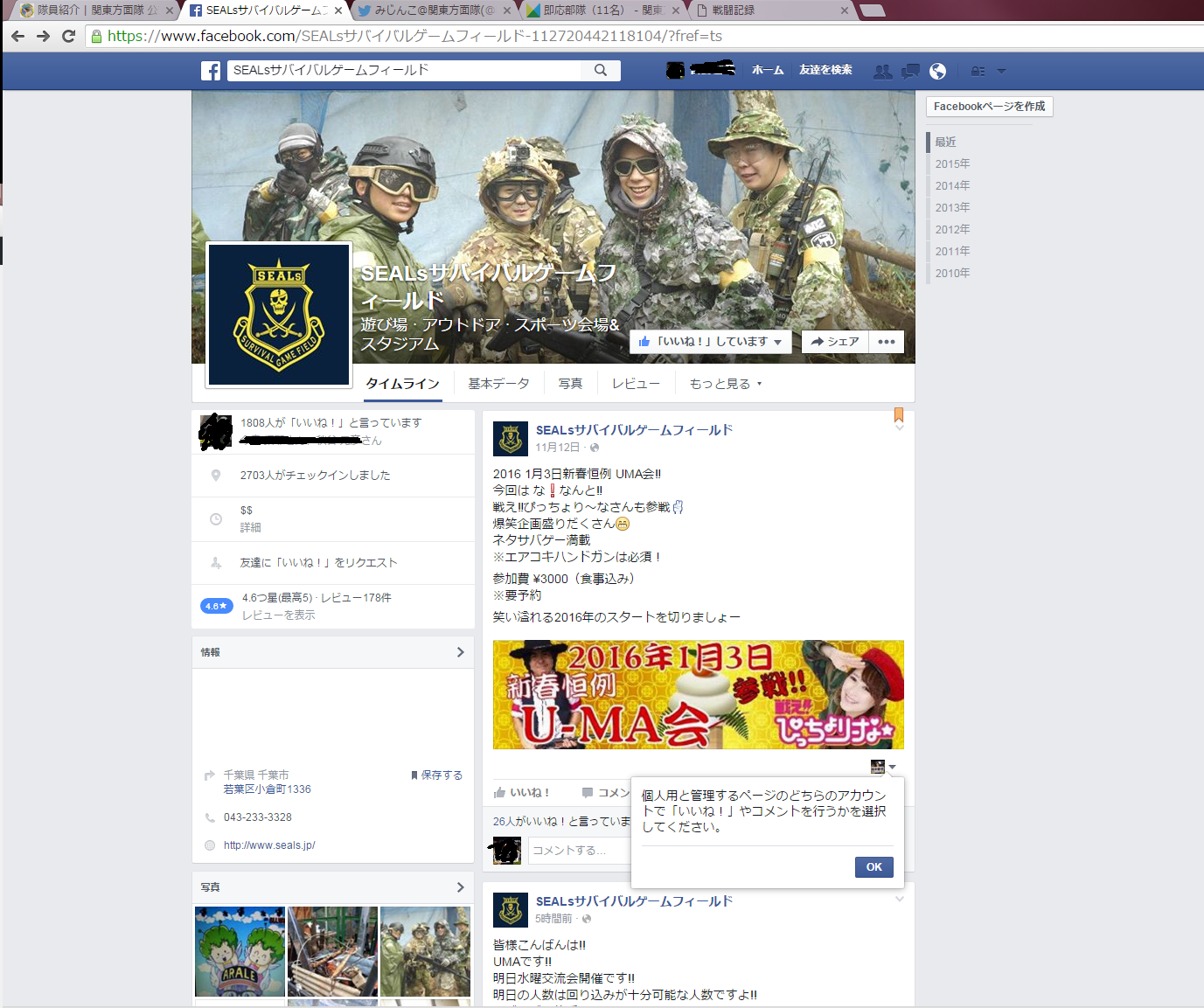The width and height of the screenshot is (1204, 1008).
Task: Jump to 2010年 in the timeline
Action: 952,273
